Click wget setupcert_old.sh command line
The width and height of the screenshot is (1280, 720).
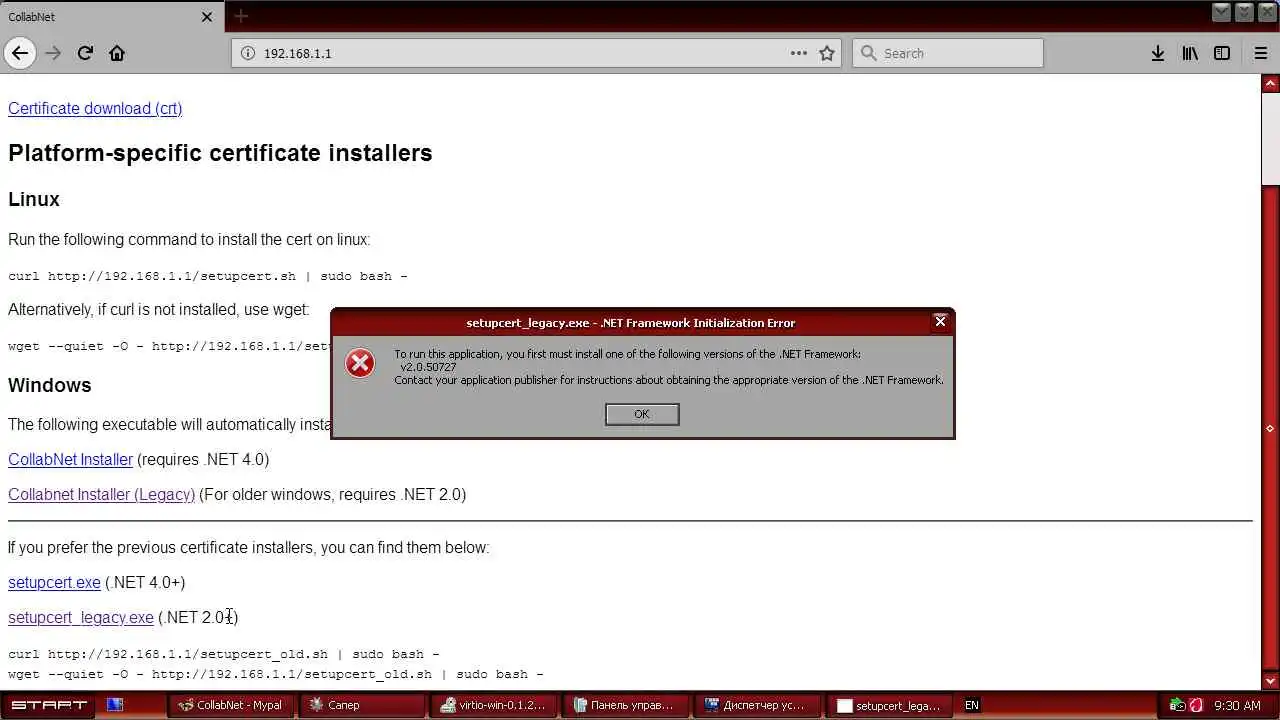[x=276, y=674]
